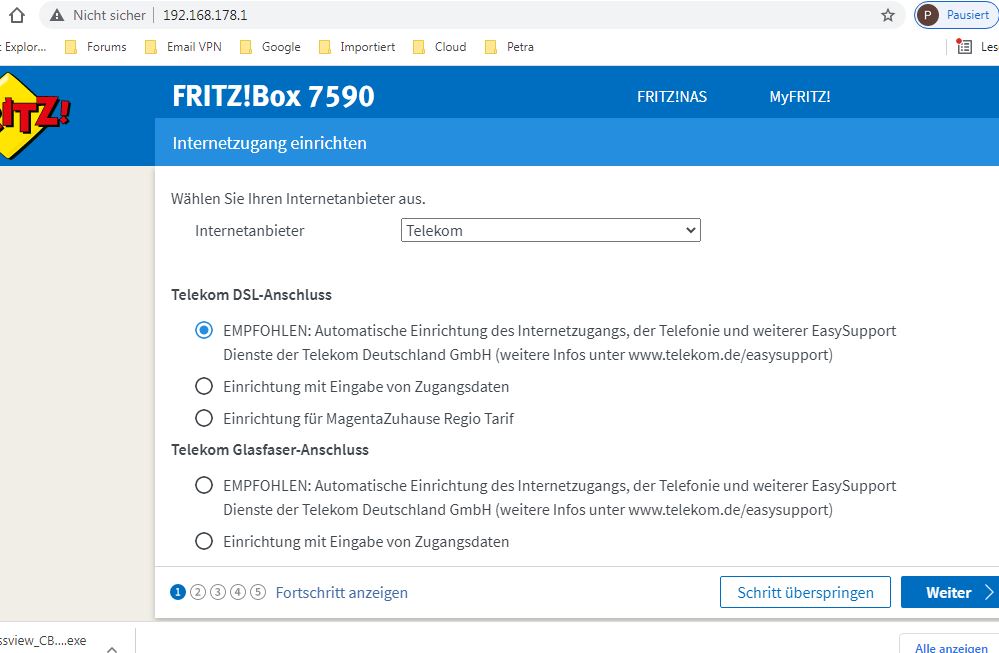This screenshot has height=653, width=999.
Task: Select Glasfaser 'Einrichtung mit Eingabe von Zugangsdaten'
Action: (x=204, y=542)
